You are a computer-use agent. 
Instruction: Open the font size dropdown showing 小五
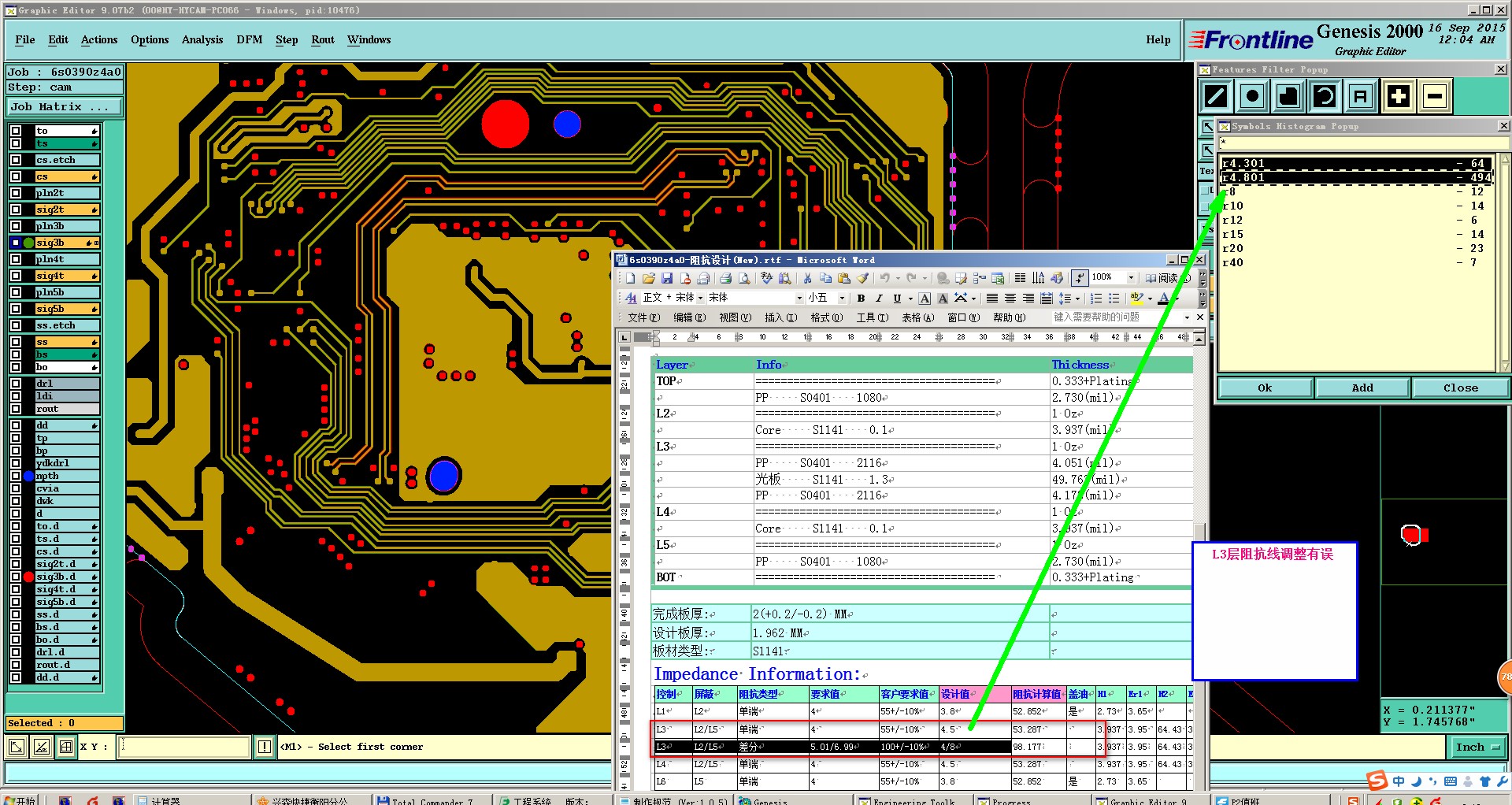pyautogui.click(x=841, y=299)
